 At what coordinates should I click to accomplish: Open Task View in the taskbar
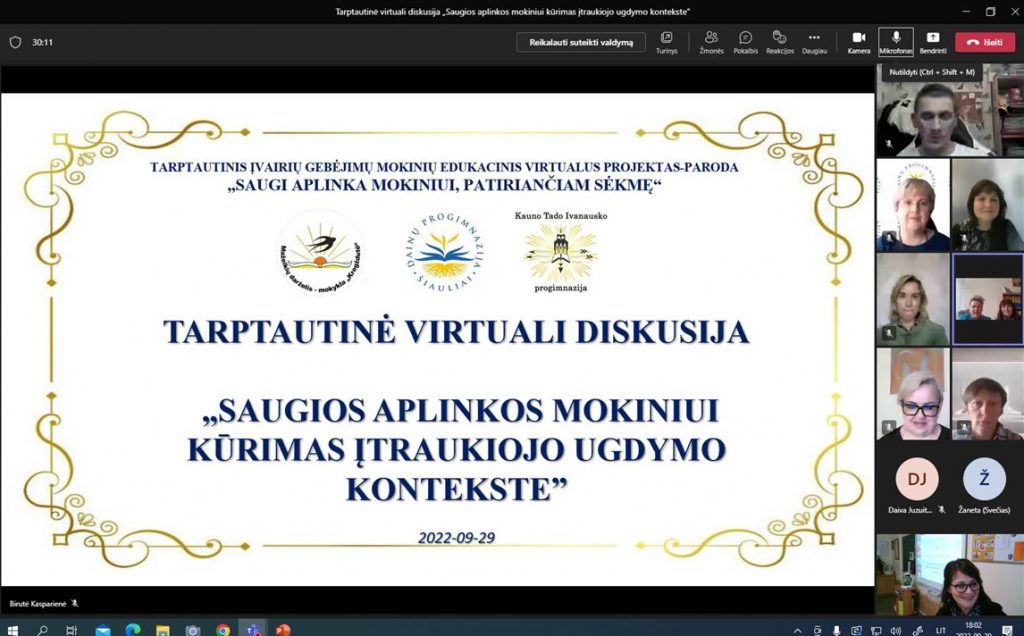(72, 630)
